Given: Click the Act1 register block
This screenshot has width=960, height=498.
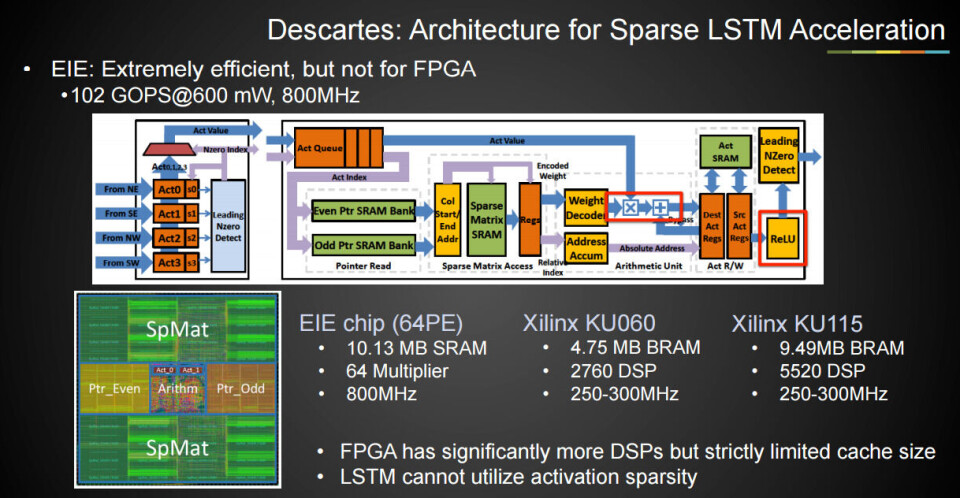Looking at the screenshot, I should [169, 214].
